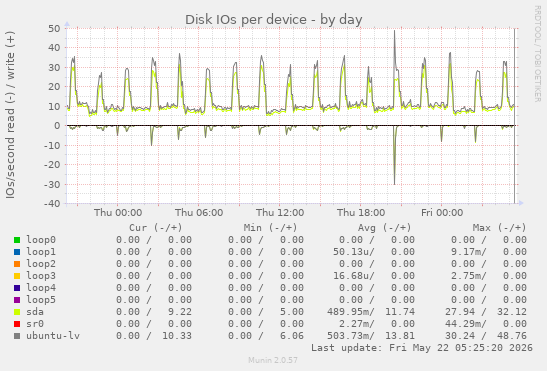Click sda max read value 27.94
The width and height of the screenshot is (547, 371).
click(x=459, y=312)
